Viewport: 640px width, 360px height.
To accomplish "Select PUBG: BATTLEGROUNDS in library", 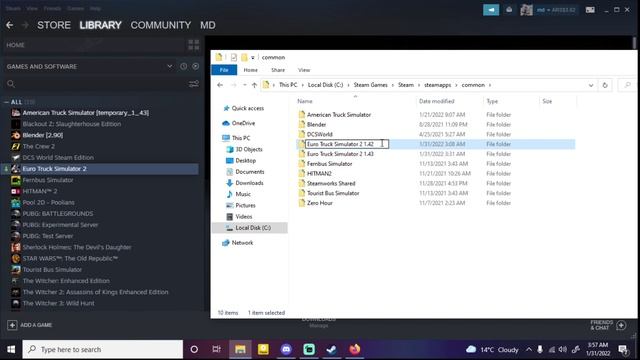I will point(58,213).
